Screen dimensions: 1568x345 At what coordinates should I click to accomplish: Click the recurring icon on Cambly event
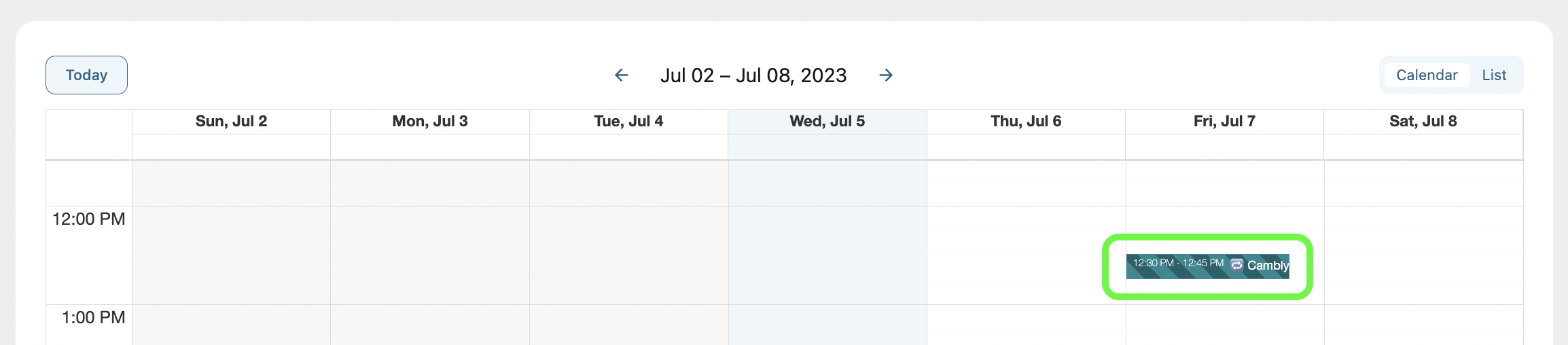pos(1237,265)
